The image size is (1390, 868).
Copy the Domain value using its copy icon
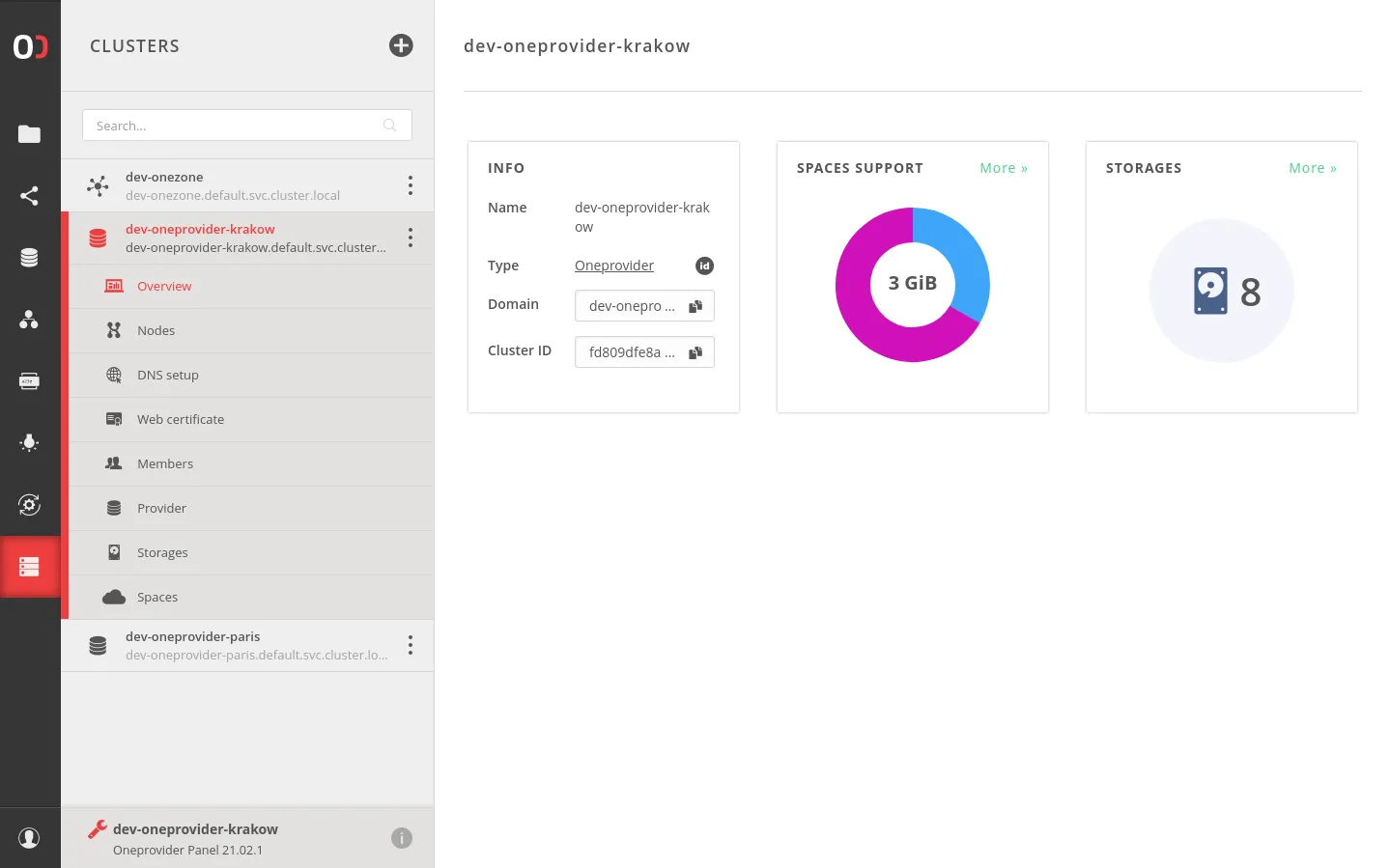click(x=695, y=305)
